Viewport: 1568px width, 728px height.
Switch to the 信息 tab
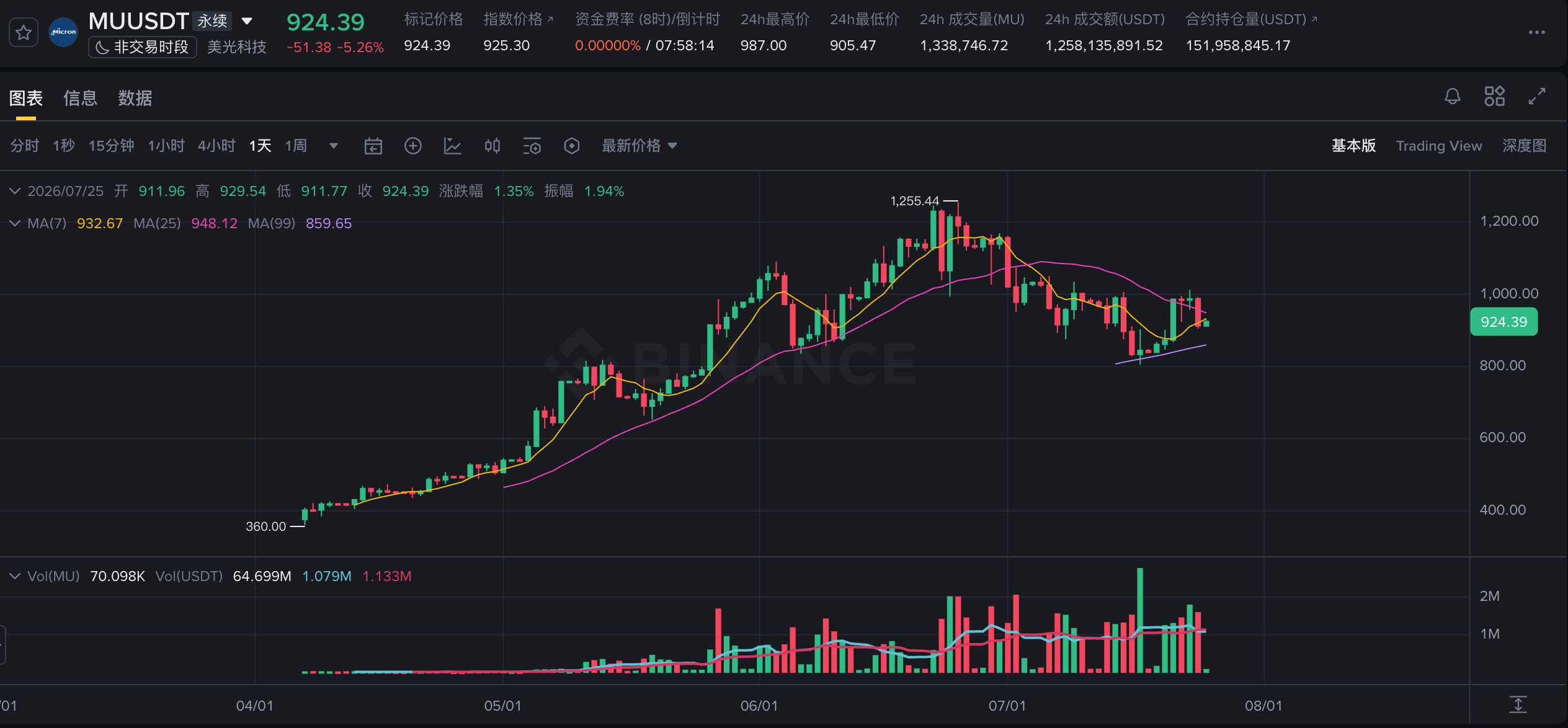(x=81, y=98)
